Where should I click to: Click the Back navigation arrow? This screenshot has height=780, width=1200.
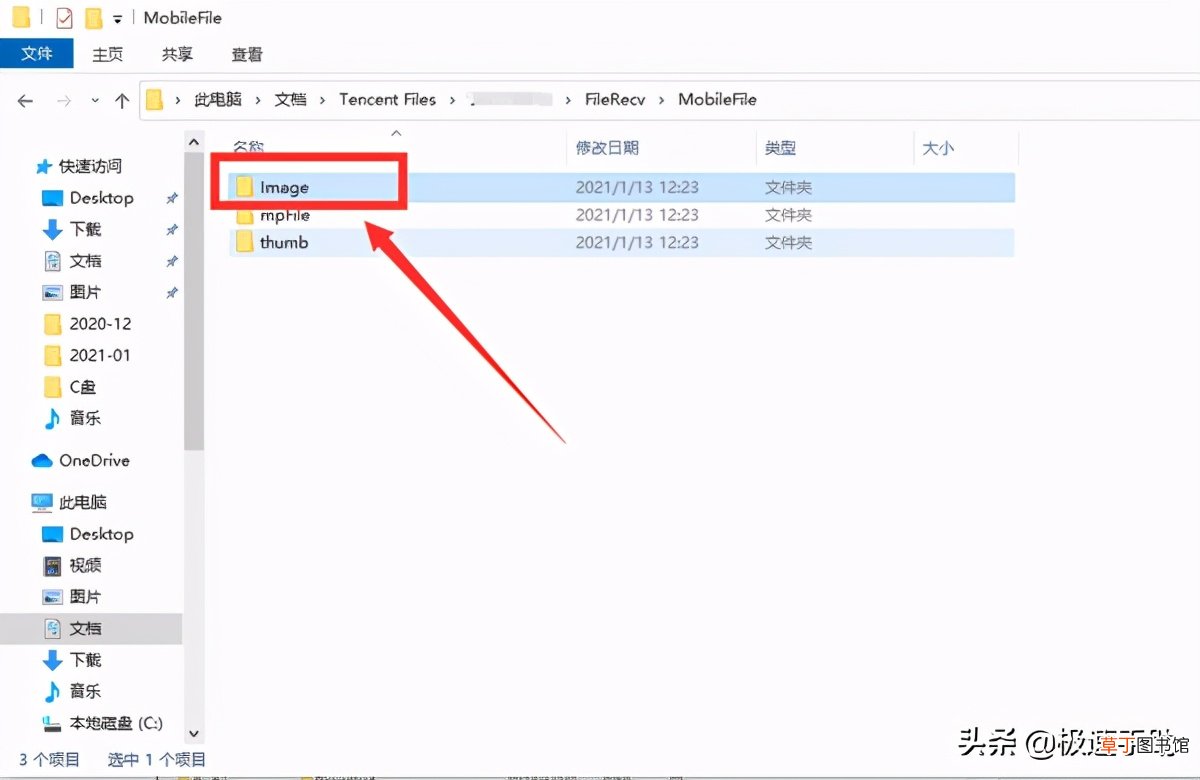click(26, 100)
